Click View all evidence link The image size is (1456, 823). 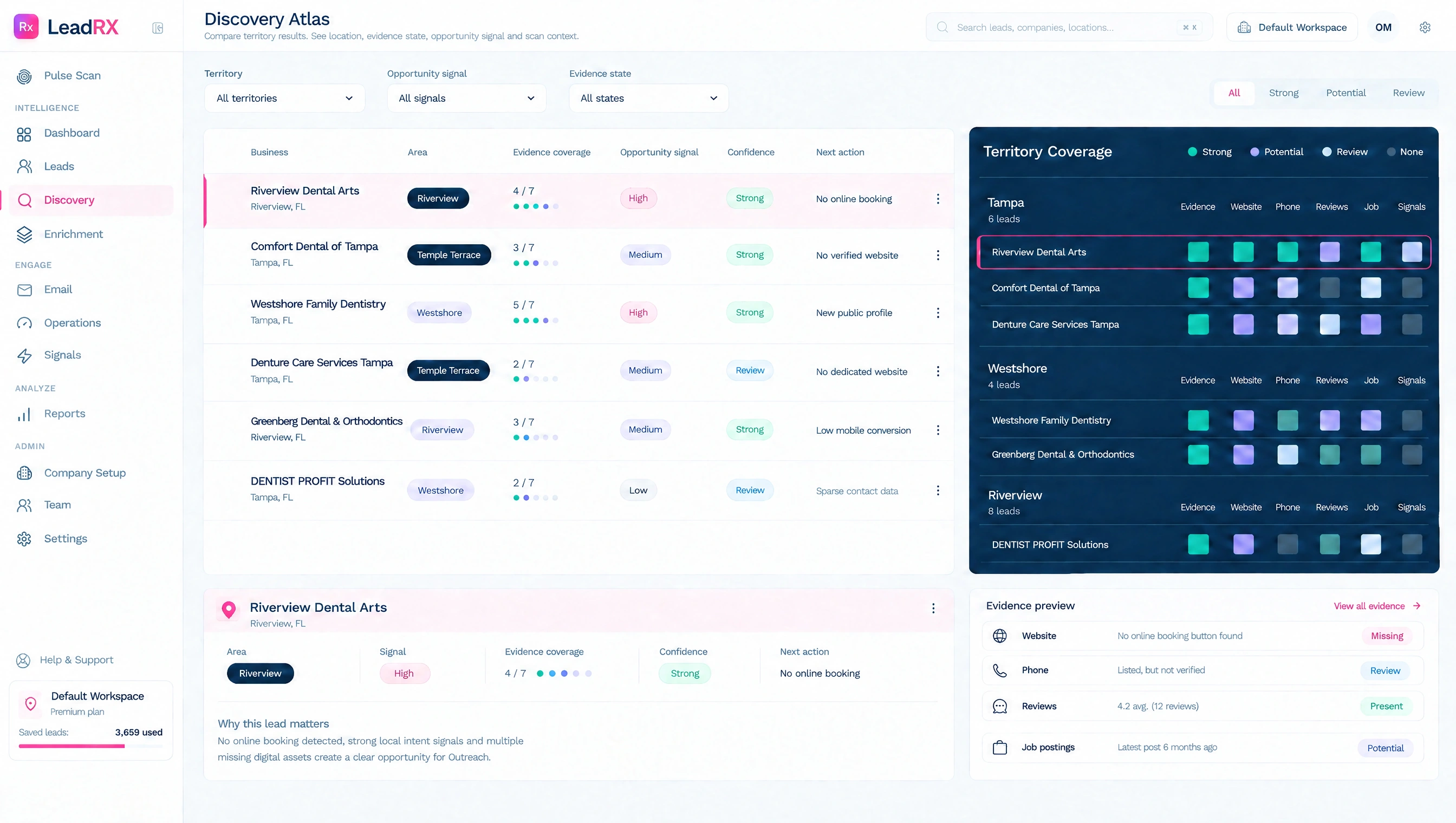(x=1376, y=606)
